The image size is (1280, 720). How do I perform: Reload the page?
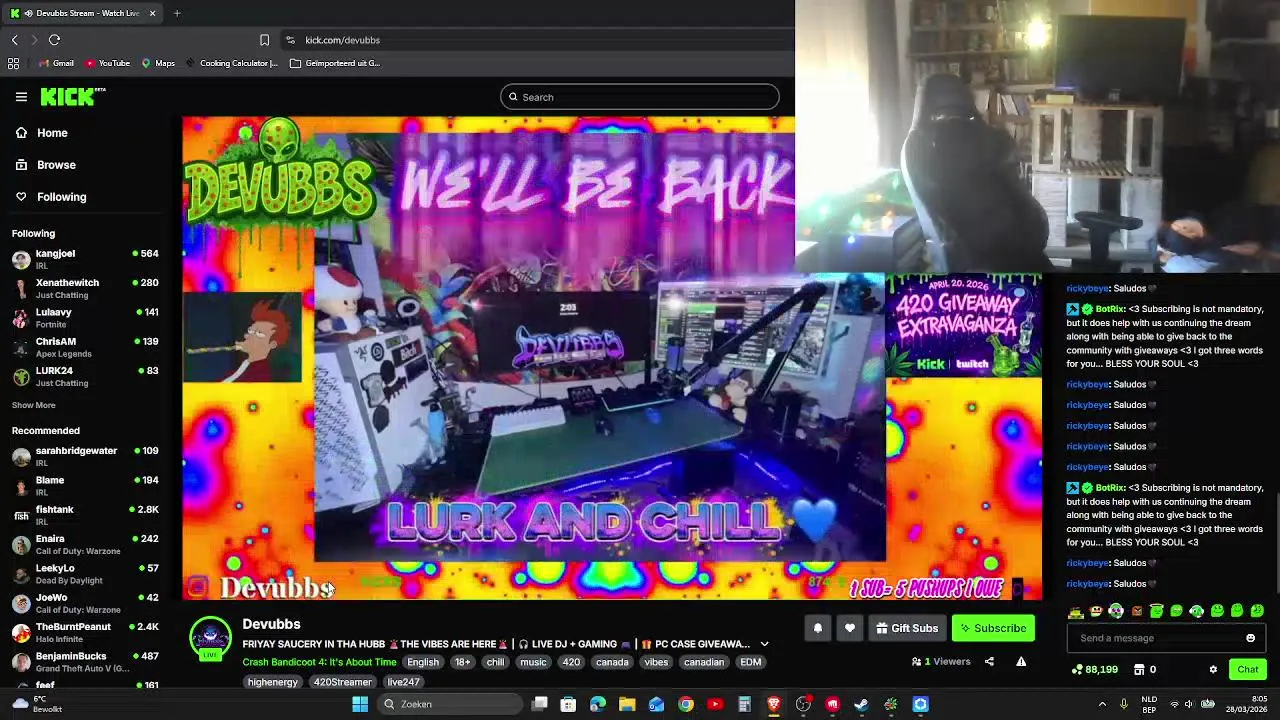pyautogui.click(x=54, y=40)
